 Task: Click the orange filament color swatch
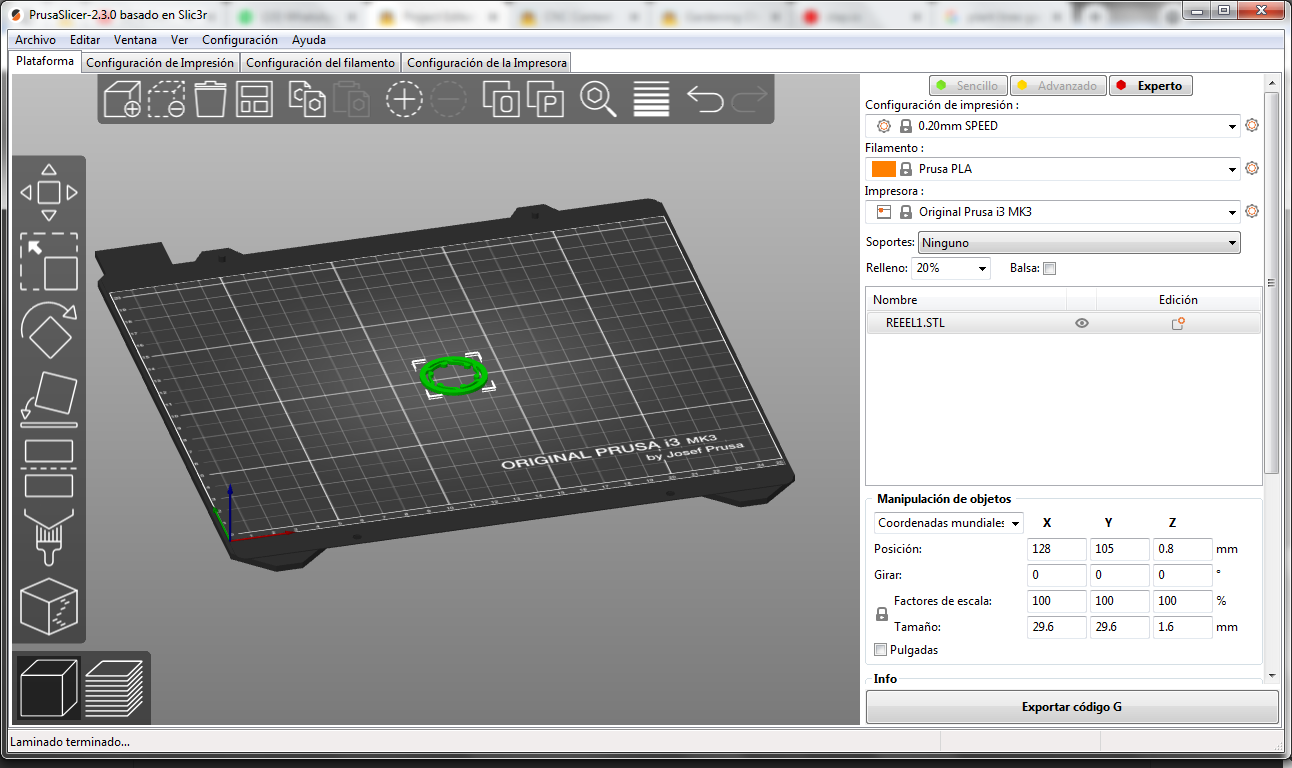pos(884,169)
